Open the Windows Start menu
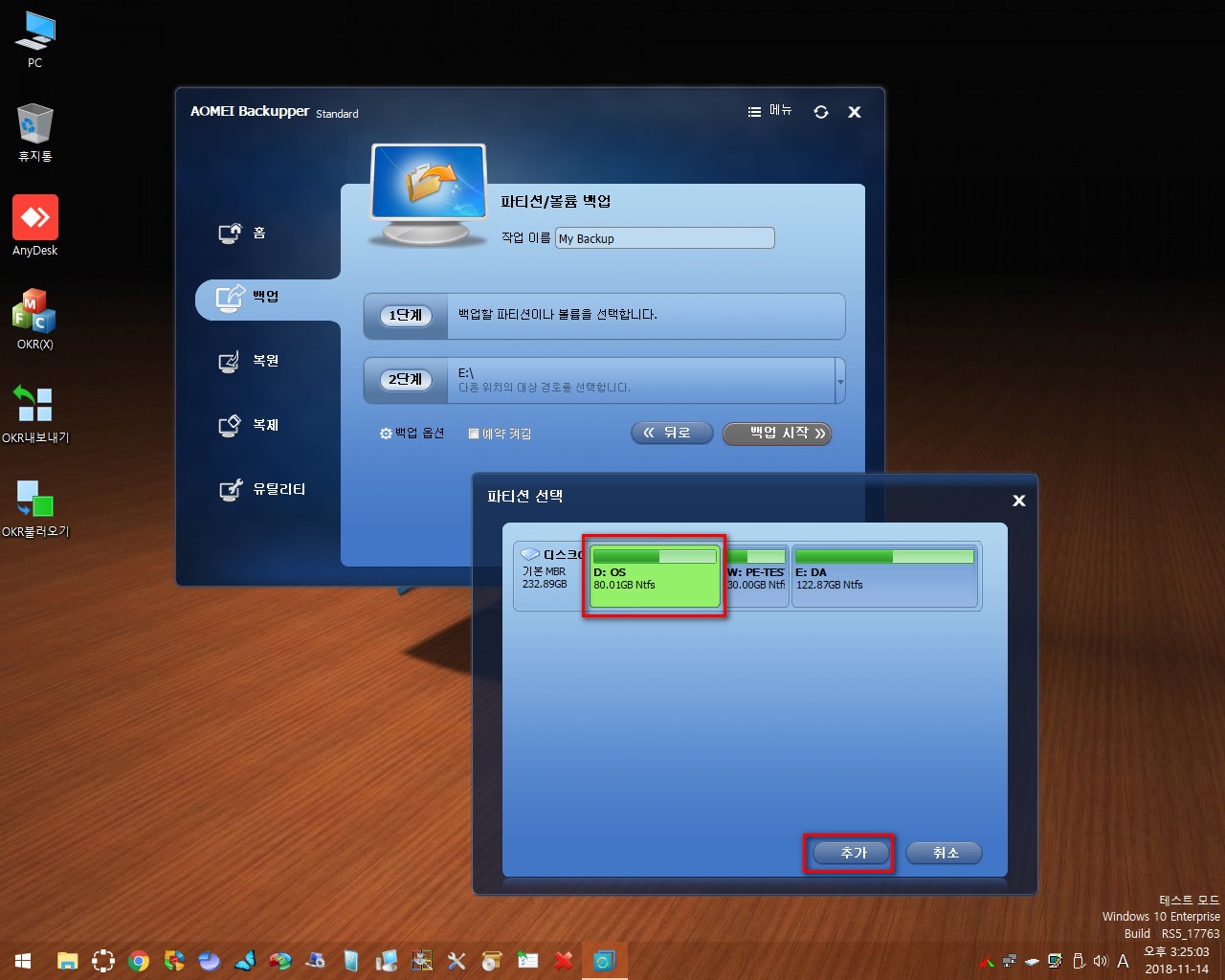 point(23,961)
